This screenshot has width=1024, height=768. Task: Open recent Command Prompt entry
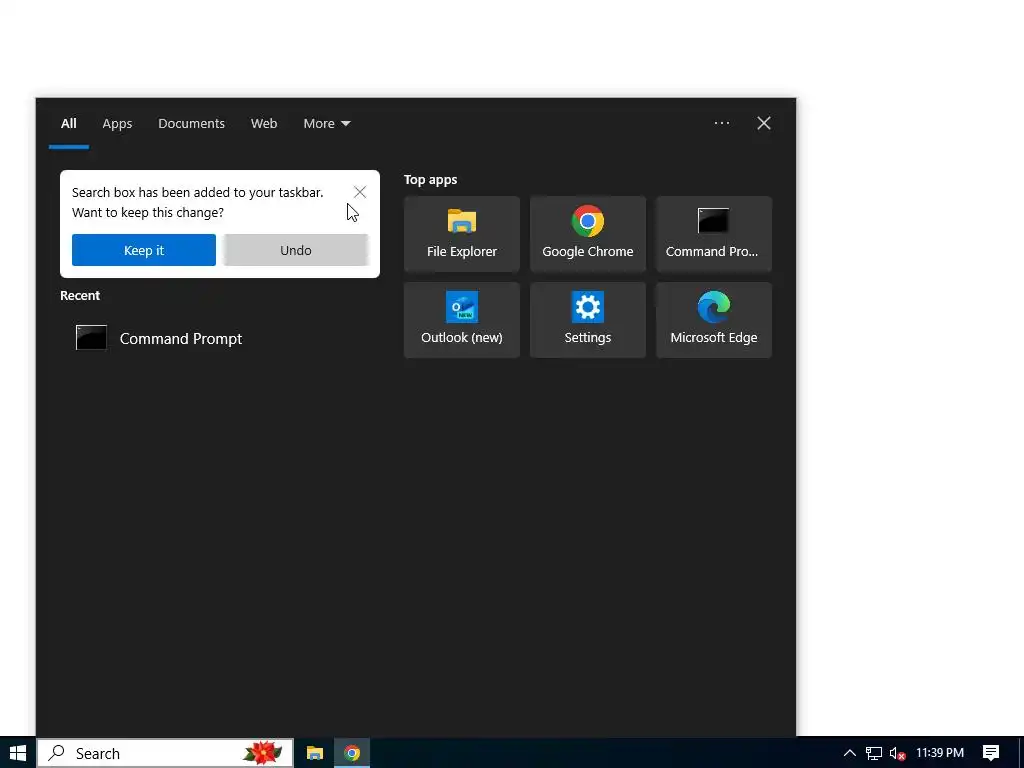[x=219, y=338]
